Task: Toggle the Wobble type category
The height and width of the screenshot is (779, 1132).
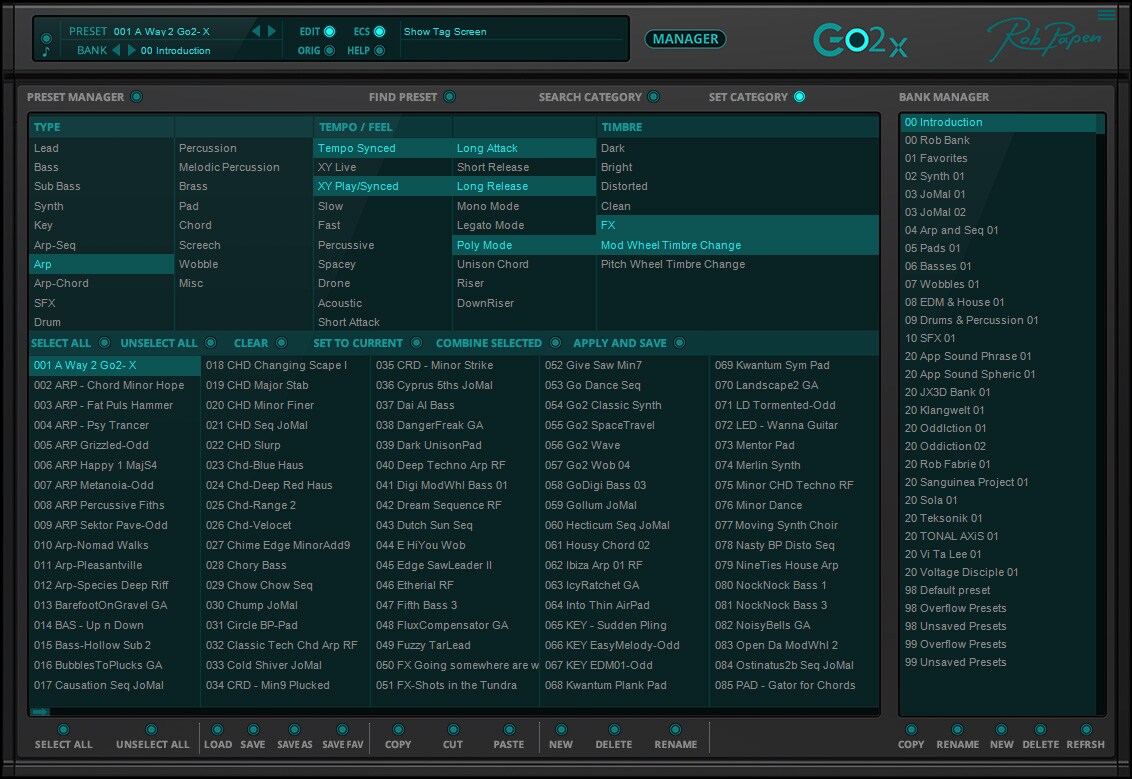Action: 244,264
